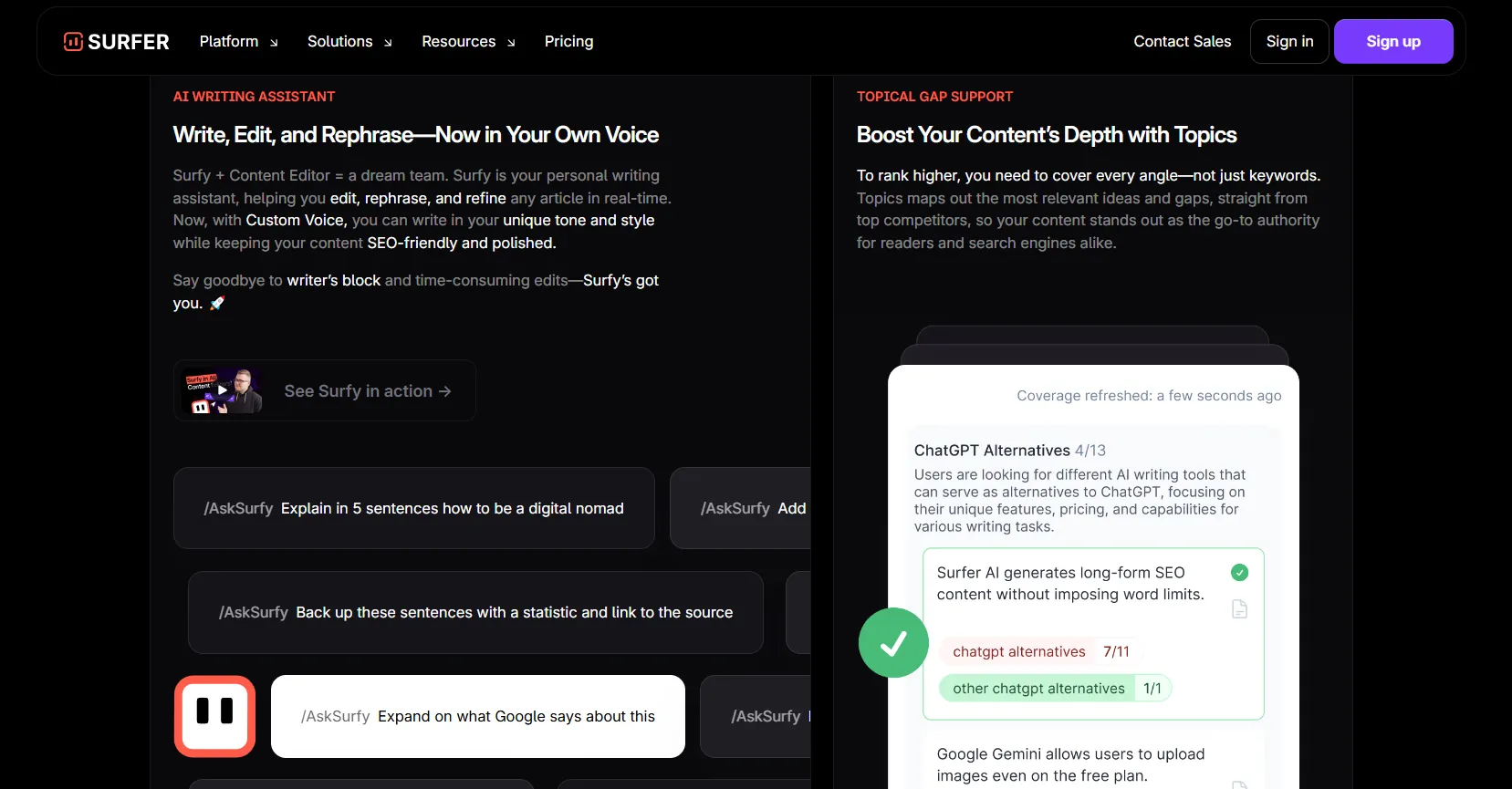Click the Sign in button

pos(1289,42)
